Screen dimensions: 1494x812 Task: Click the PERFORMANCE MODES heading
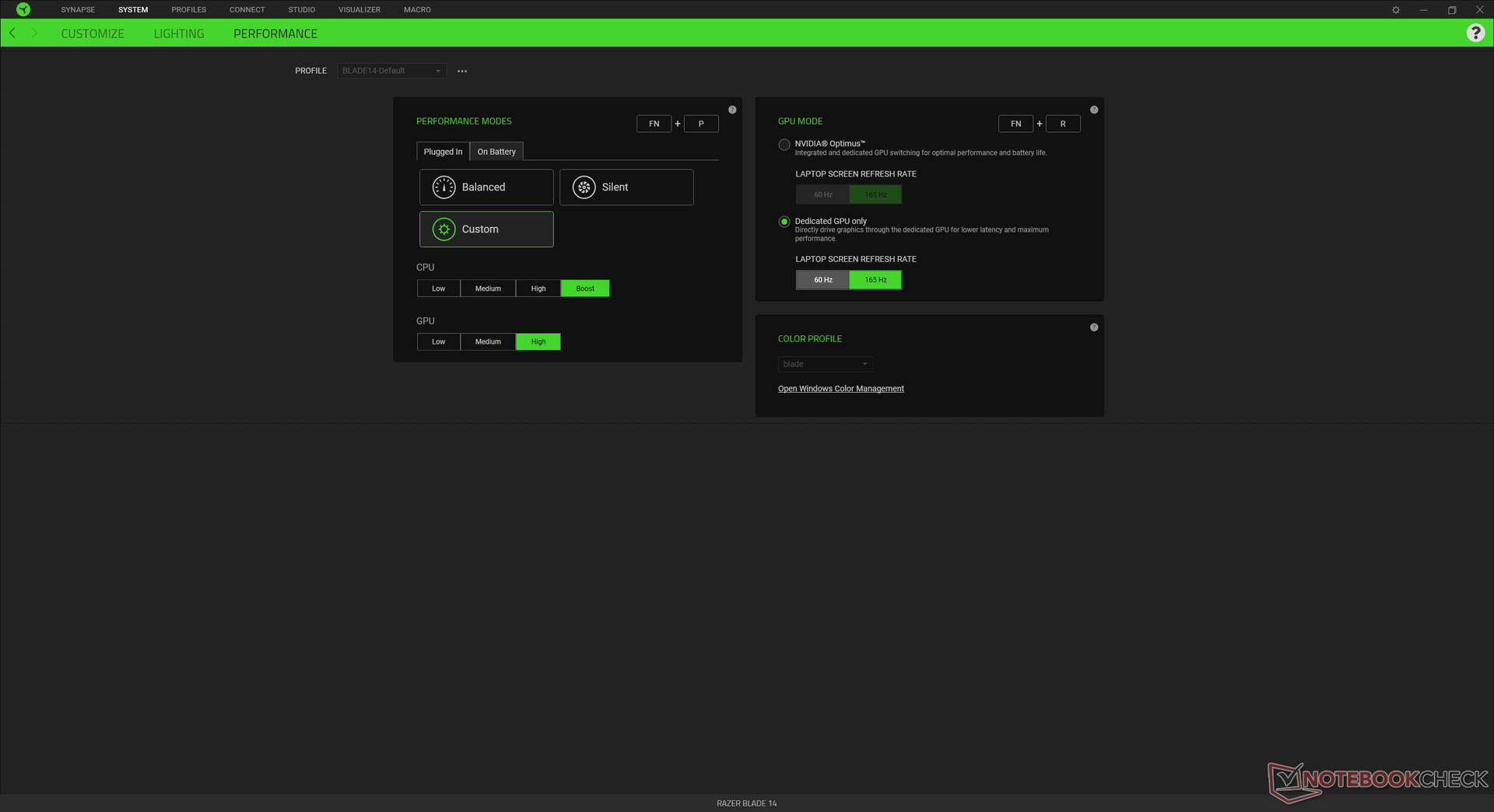coord(464,121)
